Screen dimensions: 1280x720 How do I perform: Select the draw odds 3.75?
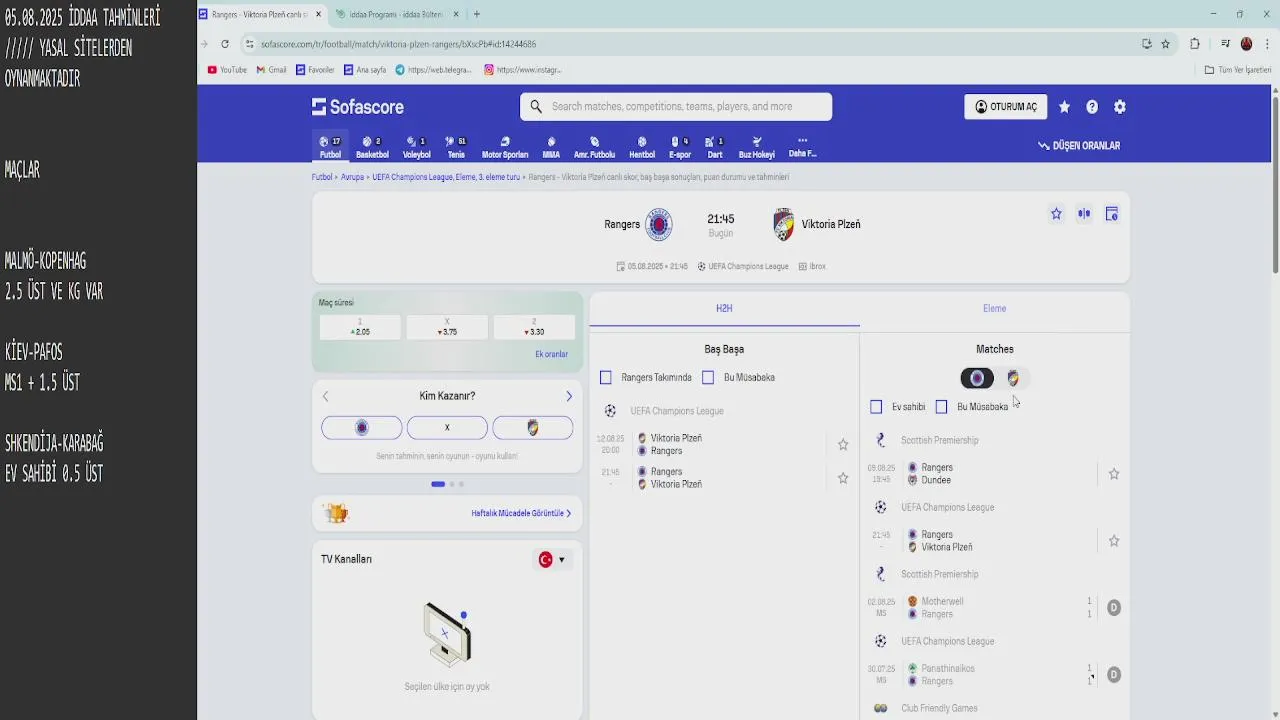click(447, 327)
